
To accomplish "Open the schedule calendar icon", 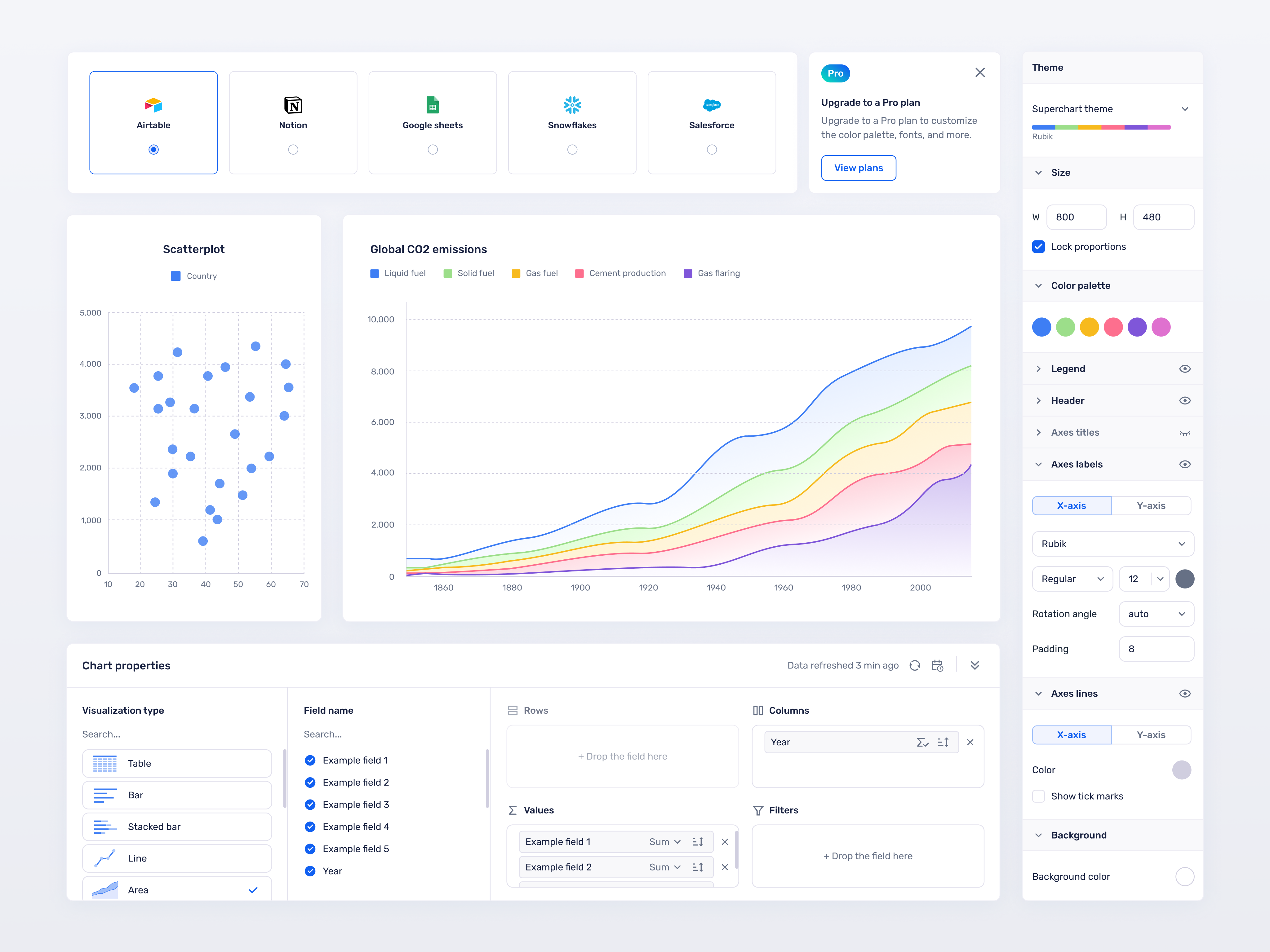I will click(937, 665).
